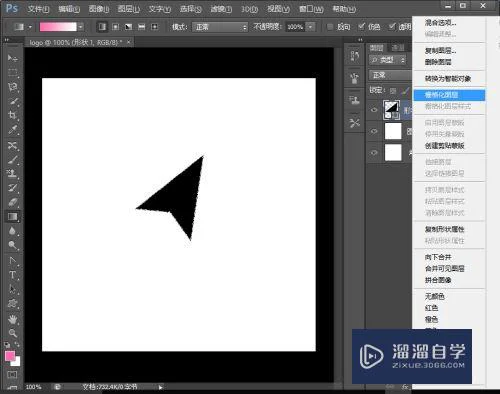Image resolution: width=500 pixels, height=394 pixels.
Task: Choose angle gradient style
Action: [128, 27]
